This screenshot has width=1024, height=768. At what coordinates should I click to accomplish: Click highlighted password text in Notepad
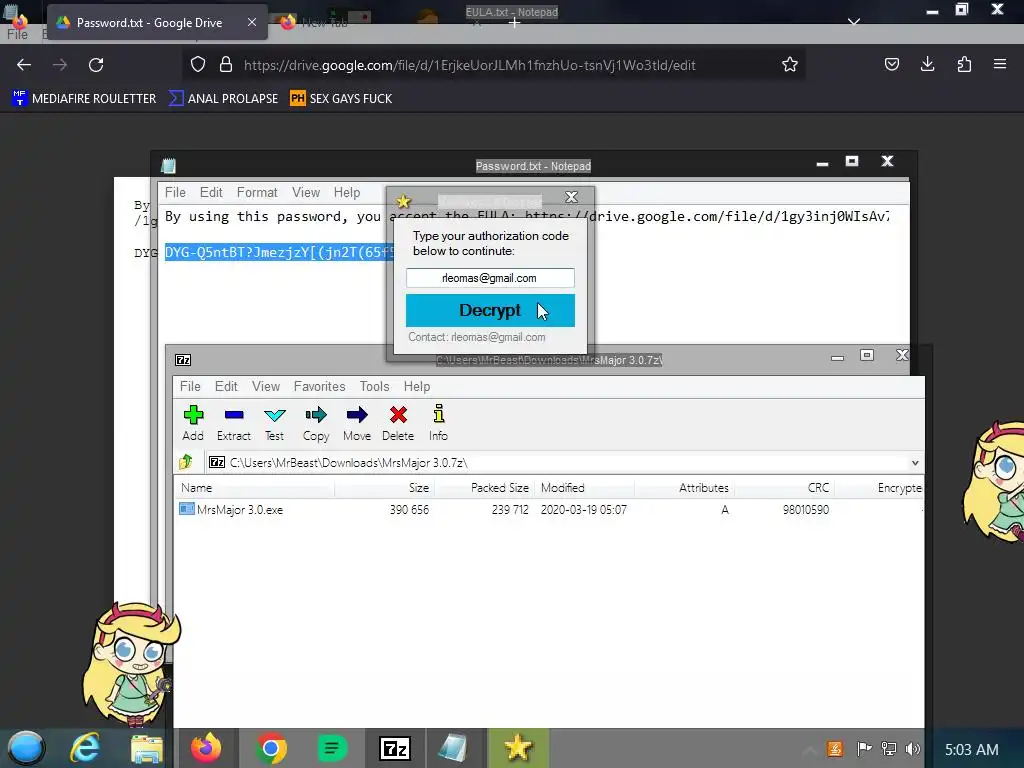click(x=278, y=253)
